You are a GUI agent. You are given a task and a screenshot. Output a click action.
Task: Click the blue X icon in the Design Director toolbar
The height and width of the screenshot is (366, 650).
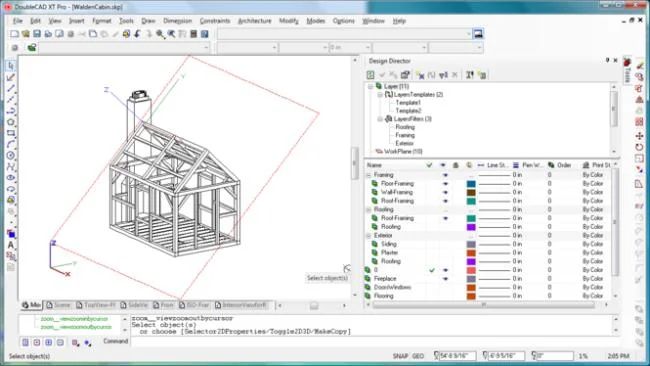pyautogui.click(x=420, y=75)
